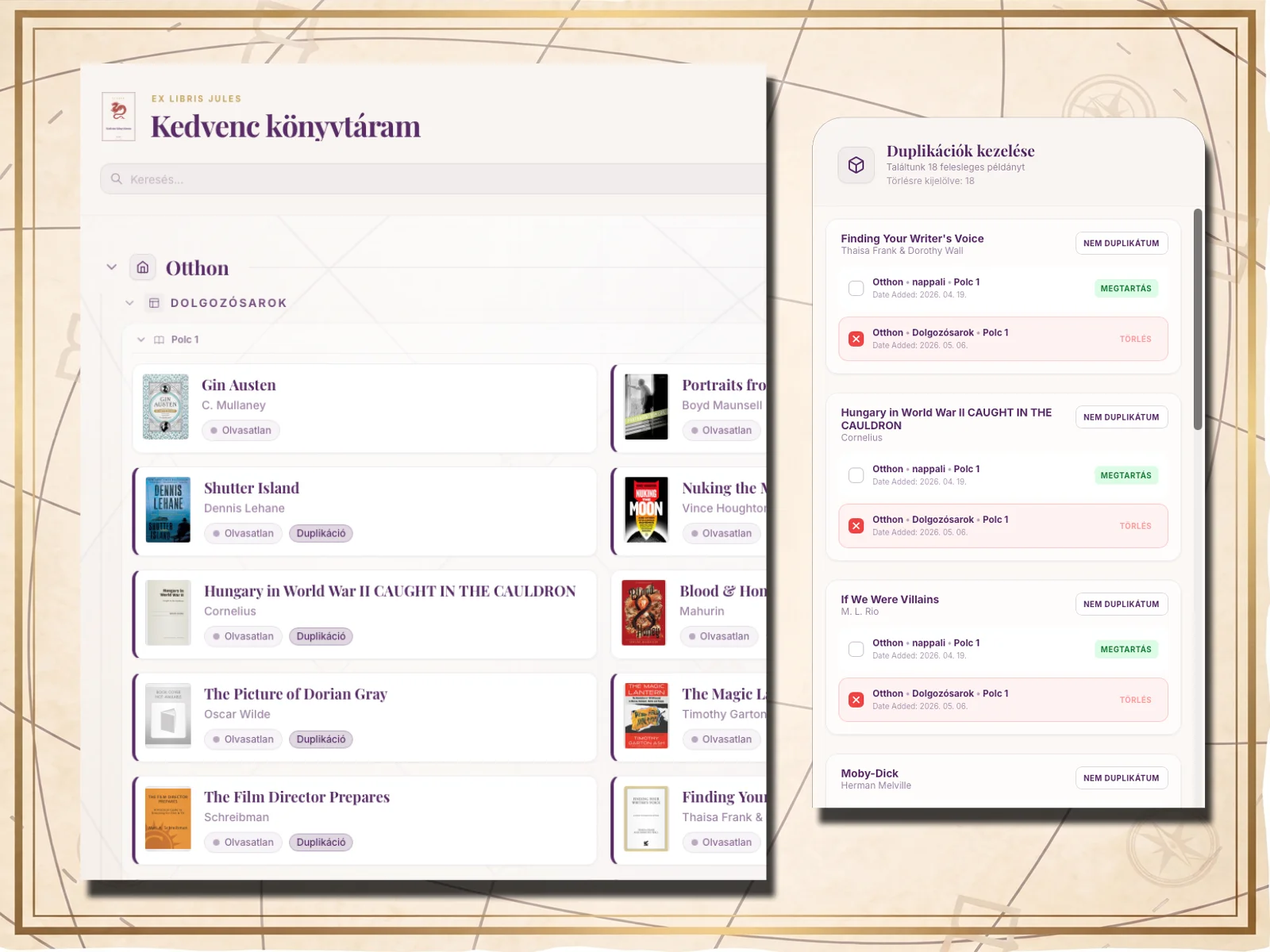
Task: Open Nuking the Moon book cover
Action: click(646, 510)
